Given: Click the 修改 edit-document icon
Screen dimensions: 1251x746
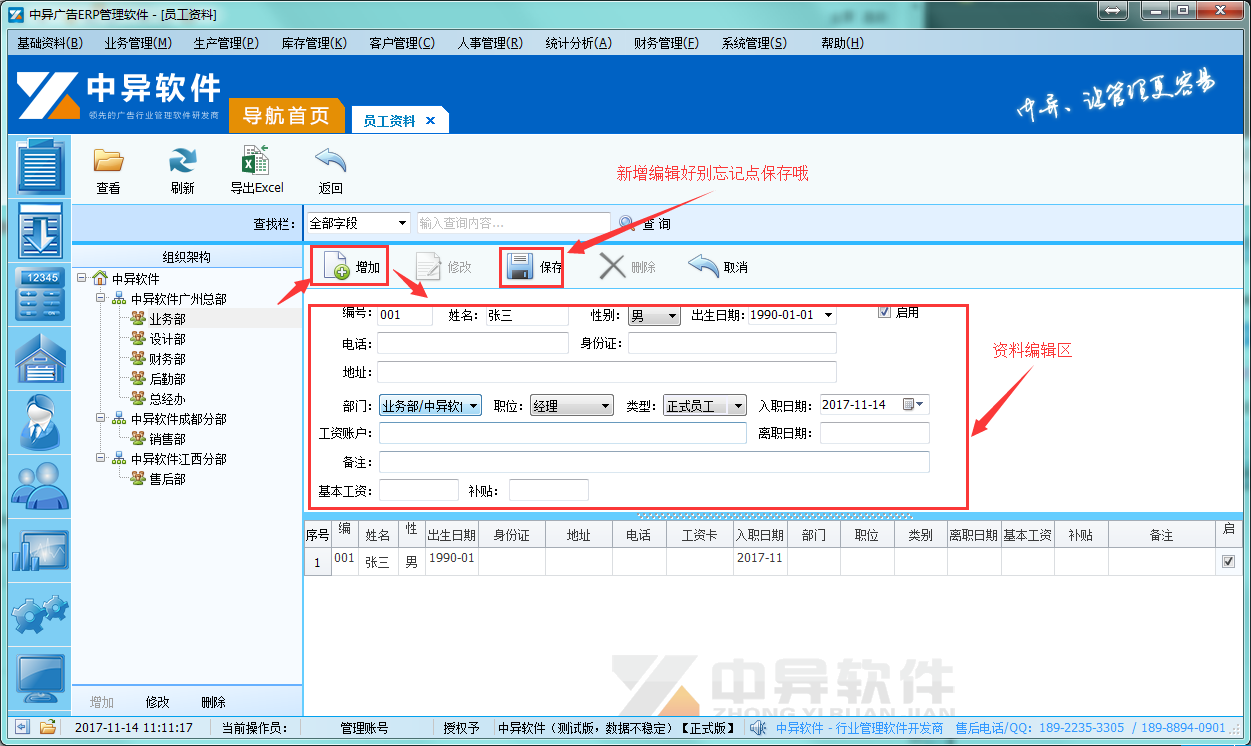Looking at the screenshot, I should (429, 267).
